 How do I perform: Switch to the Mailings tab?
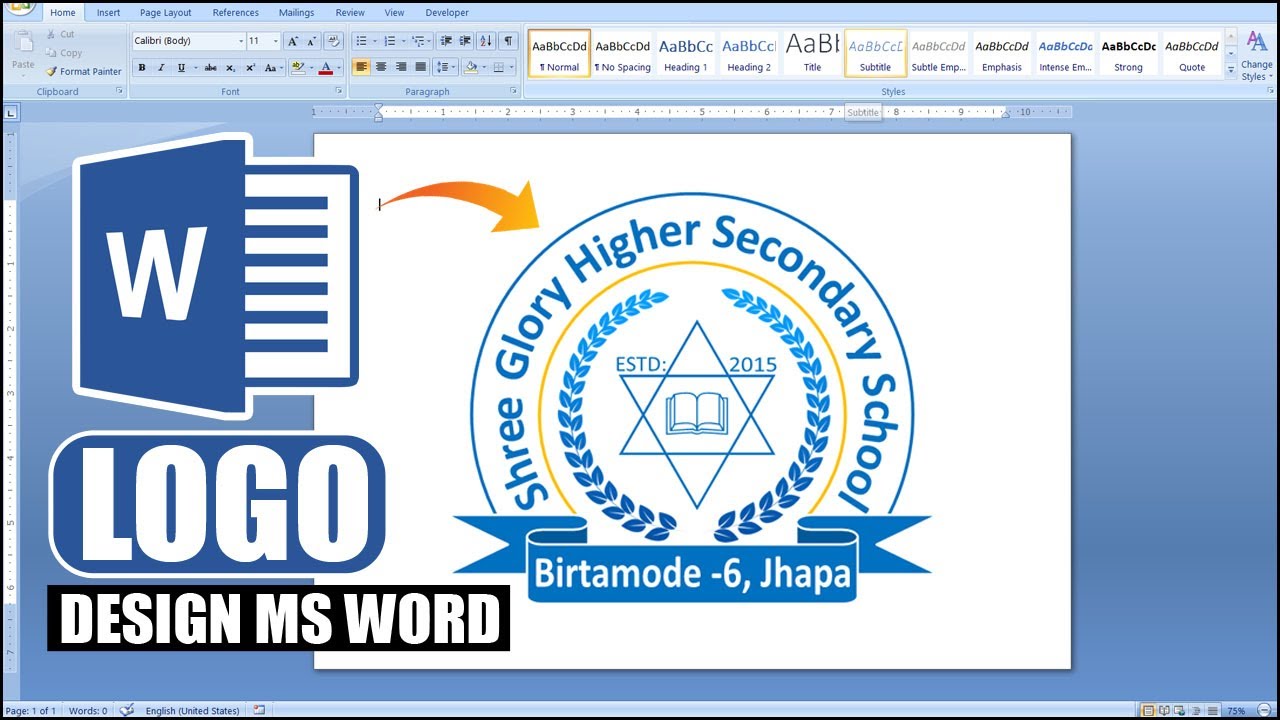point(296,13)
